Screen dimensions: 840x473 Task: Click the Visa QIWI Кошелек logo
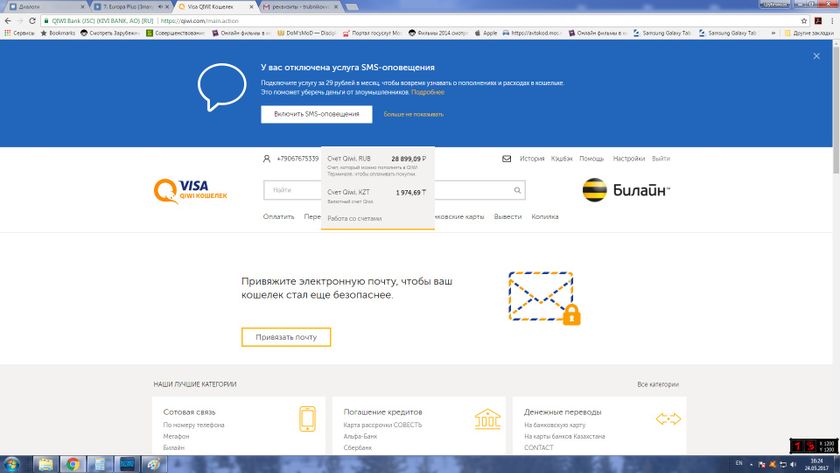190,189
